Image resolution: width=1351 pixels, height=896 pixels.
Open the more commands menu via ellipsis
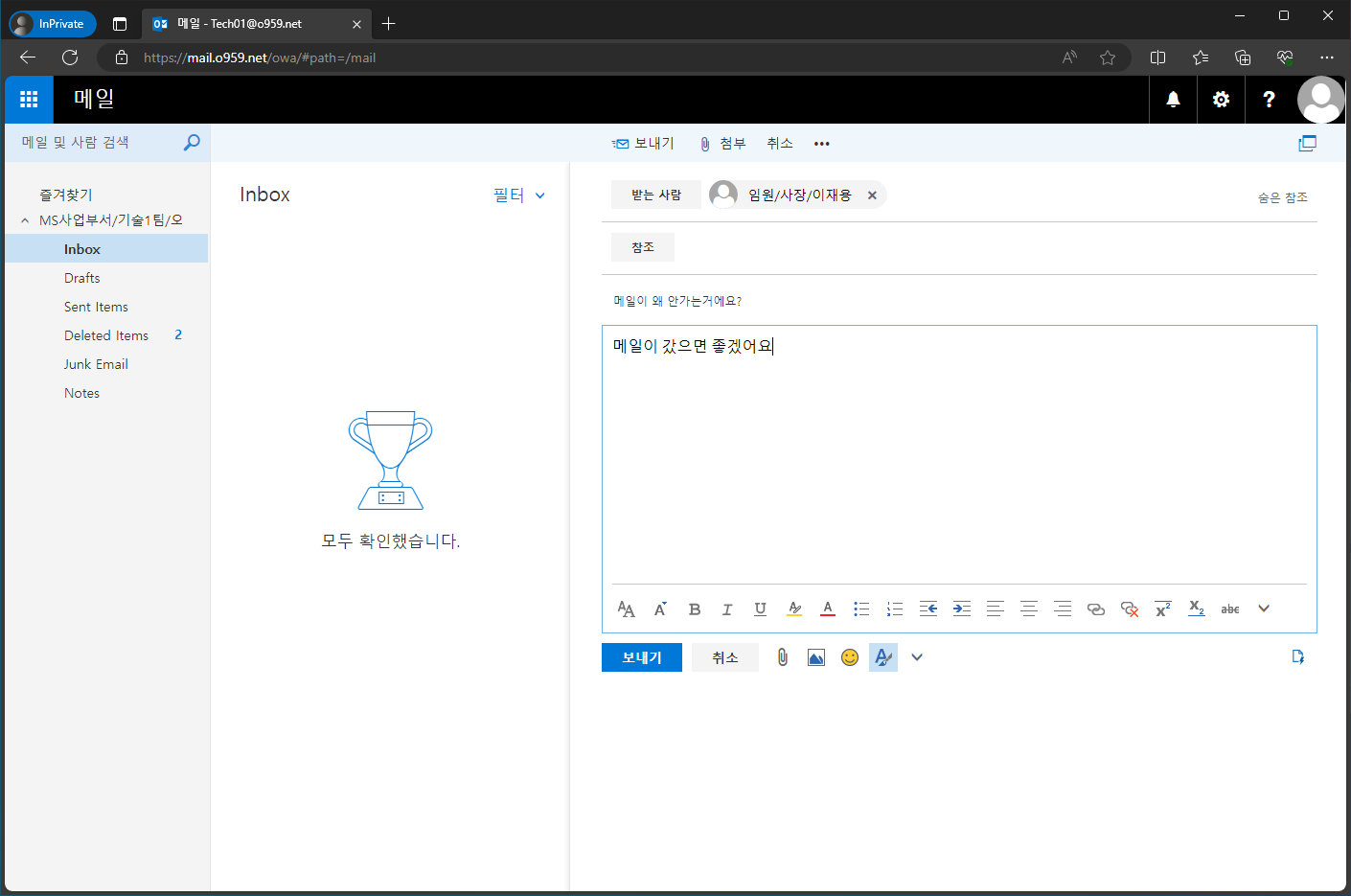click(821, 143)
